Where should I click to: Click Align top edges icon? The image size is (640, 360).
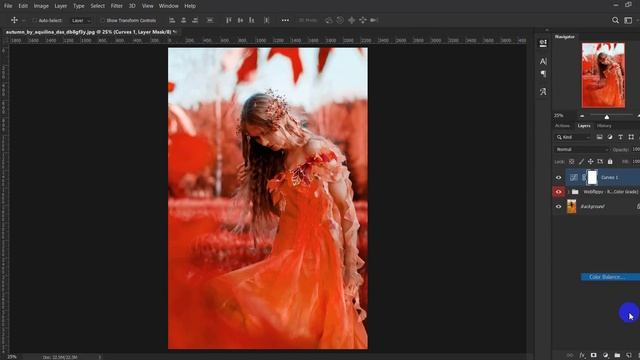tap(229, 20)
